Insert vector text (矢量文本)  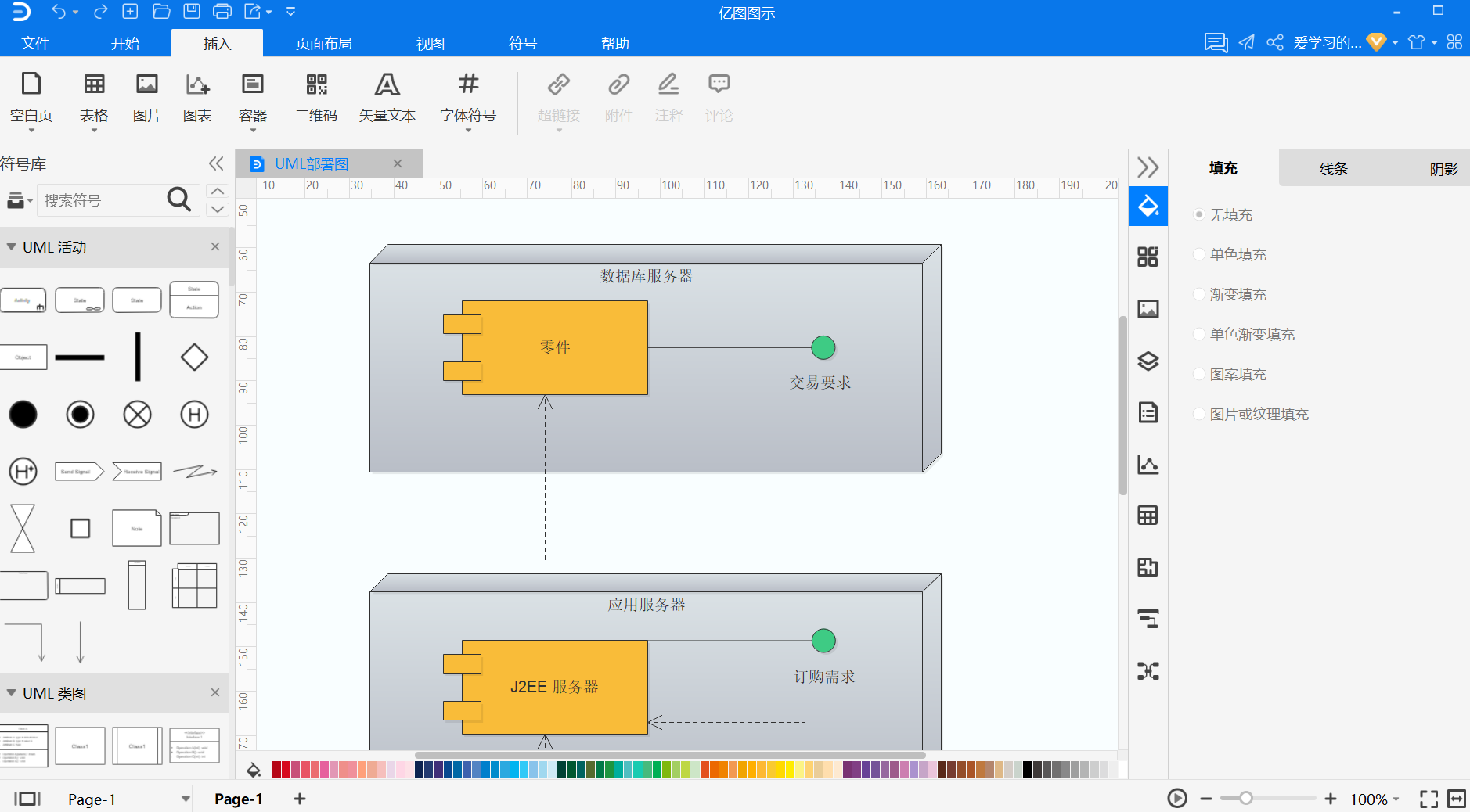click(x=387, y=99)
